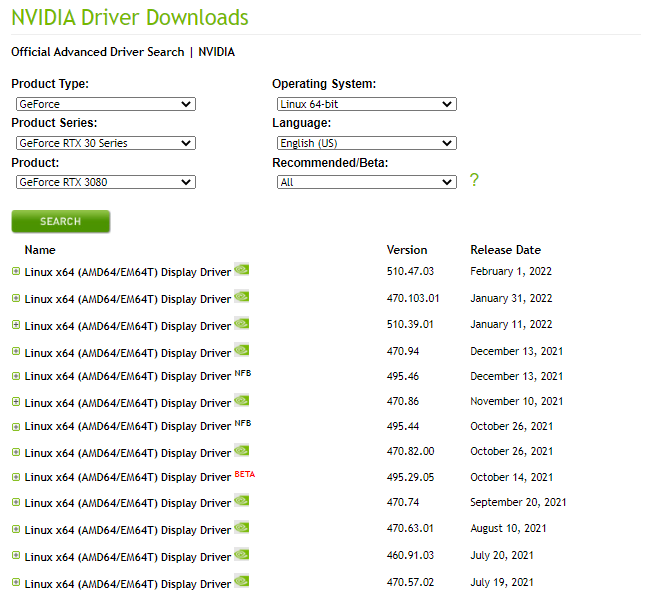This screenshot has width=648, height=597.
Task: Open the Language dropdown
Action: tap(367, 143)
